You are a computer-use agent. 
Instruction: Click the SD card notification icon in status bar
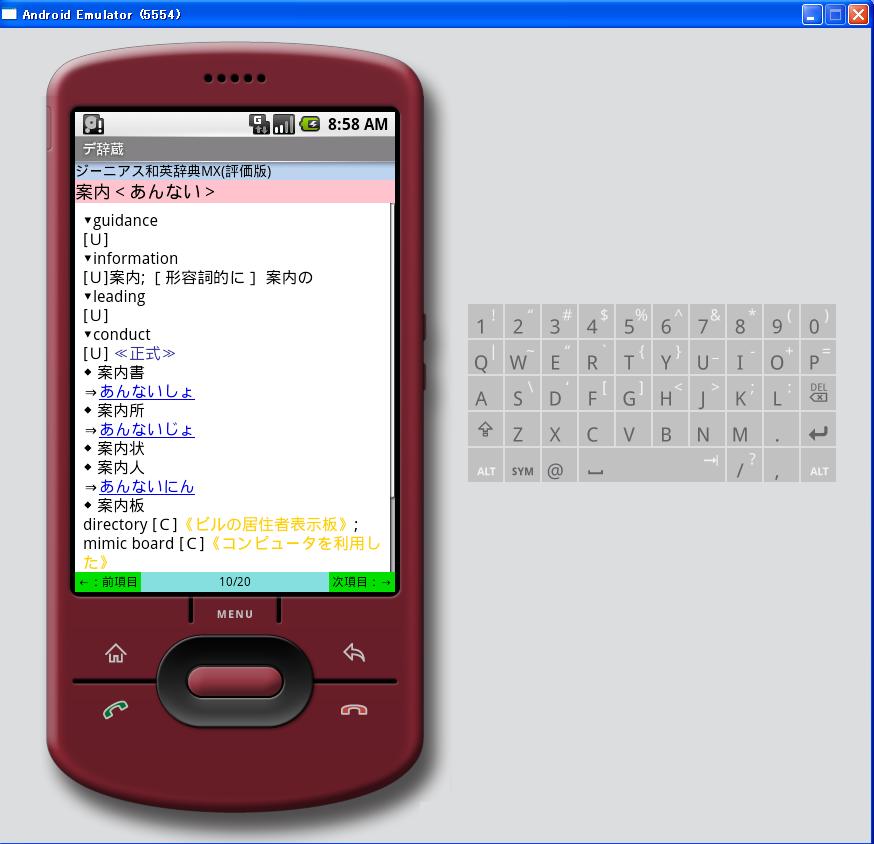point(93,124)
